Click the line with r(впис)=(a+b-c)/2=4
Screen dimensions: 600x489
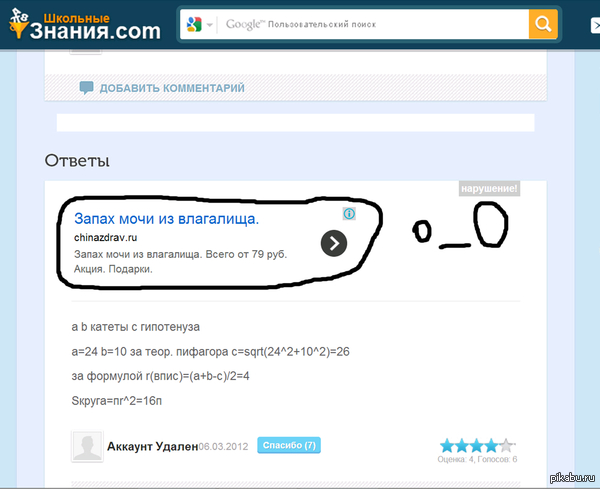(x=160, y=376)
